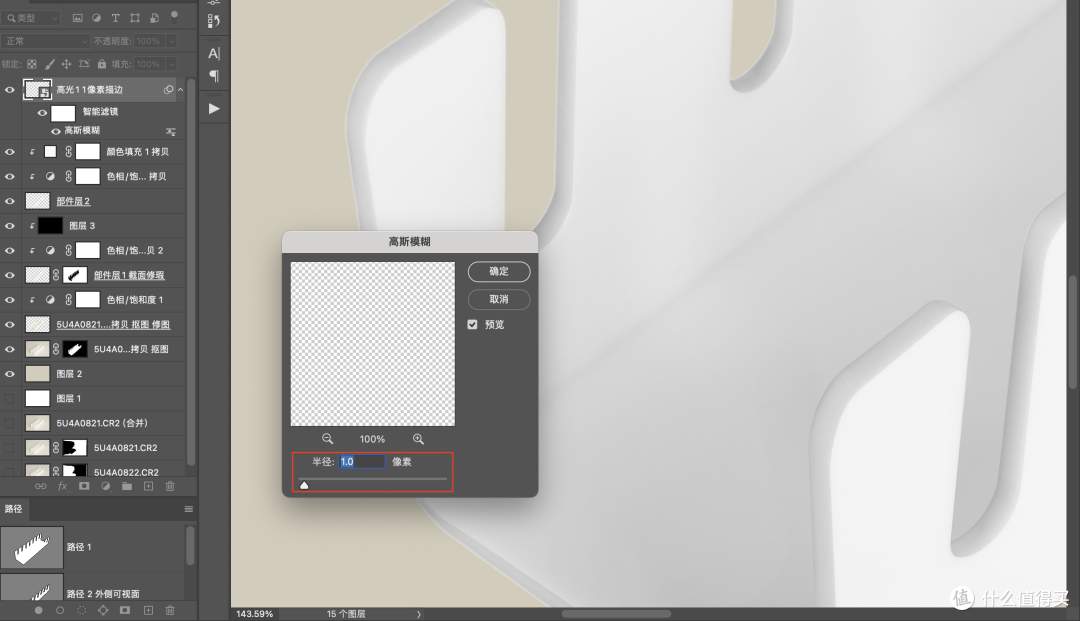Open the Character panel icon
1080x621 pixels.
214,54
